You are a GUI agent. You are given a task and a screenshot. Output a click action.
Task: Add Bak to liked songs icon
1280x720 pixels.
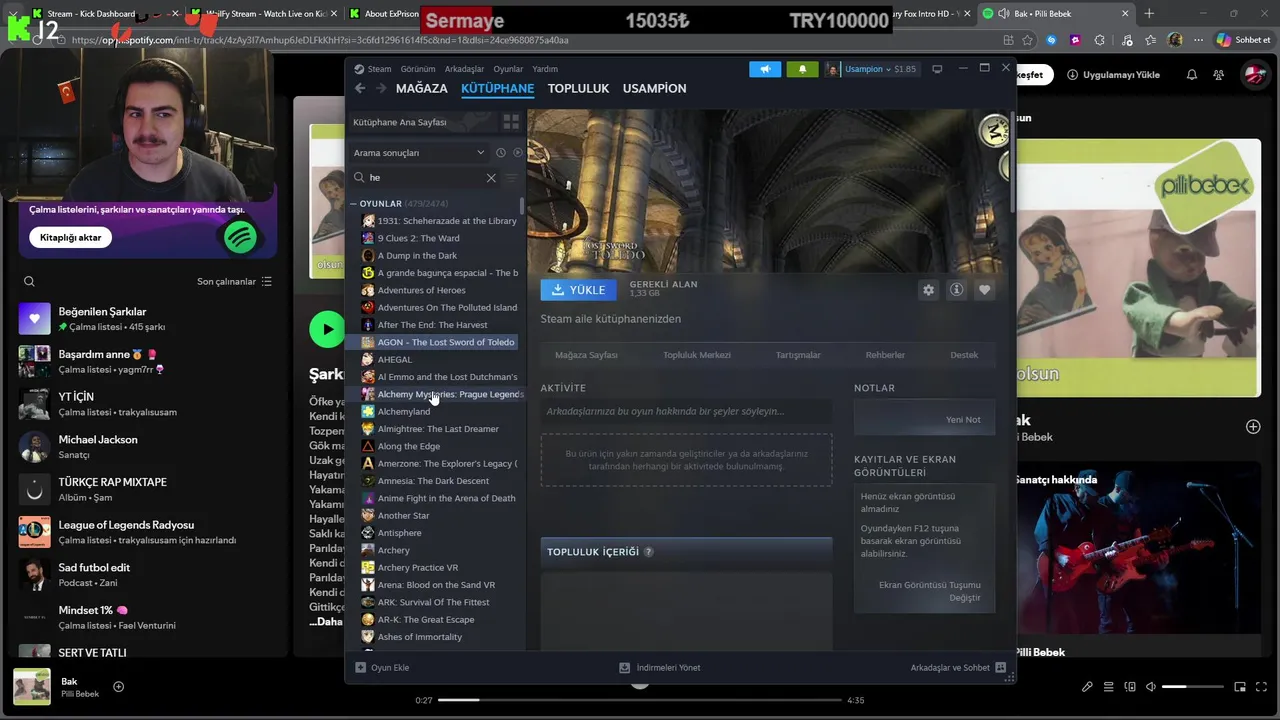click(119, 686)
